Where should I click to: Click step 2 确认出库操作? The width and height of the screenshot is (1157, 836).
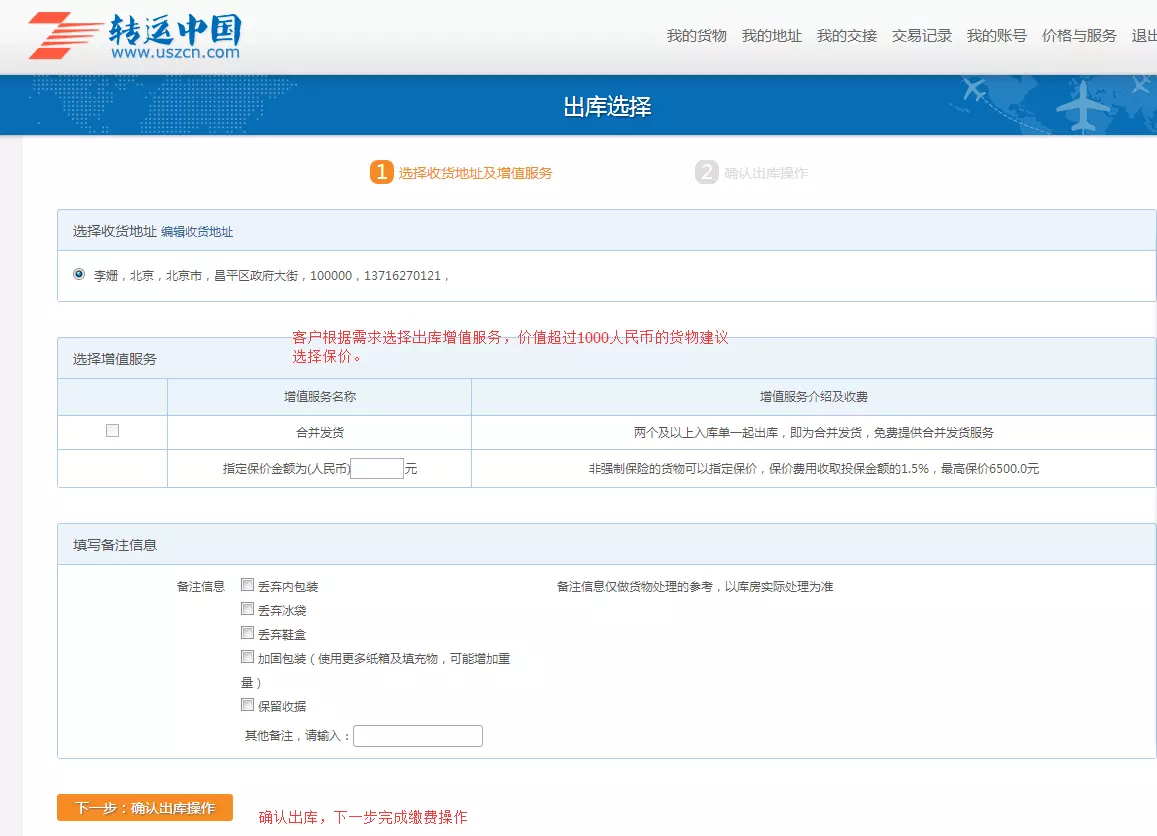click(x=752, y=173)
